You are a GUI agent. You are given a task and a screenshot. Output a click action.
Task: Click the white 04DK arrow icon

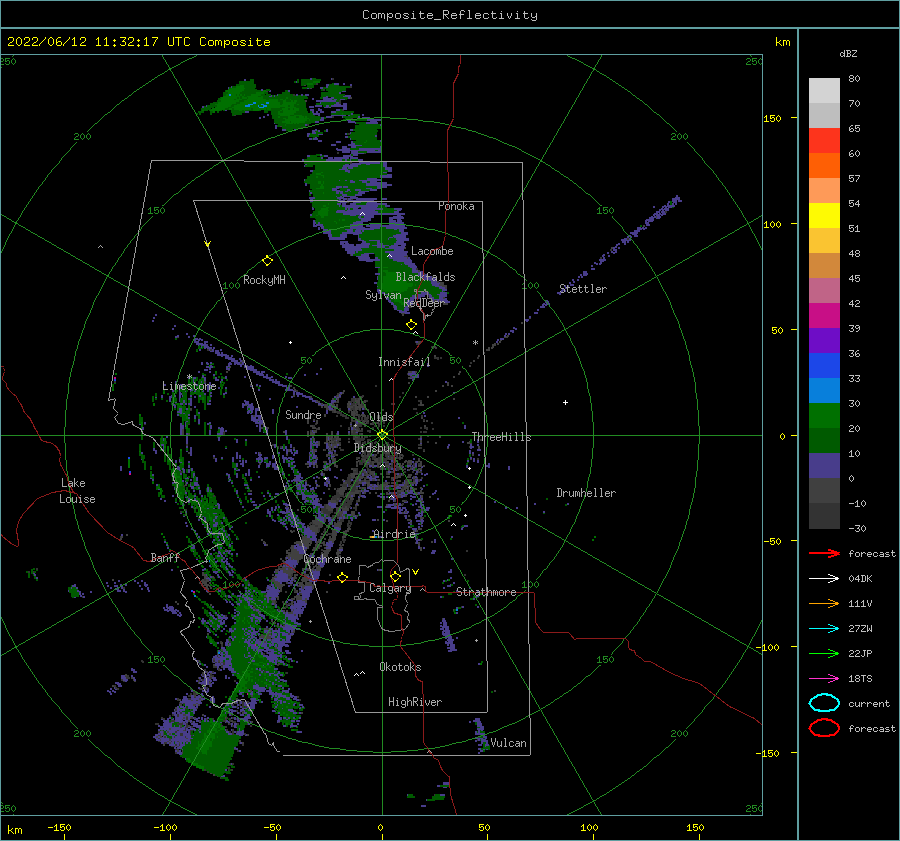[x=824, y=578]
